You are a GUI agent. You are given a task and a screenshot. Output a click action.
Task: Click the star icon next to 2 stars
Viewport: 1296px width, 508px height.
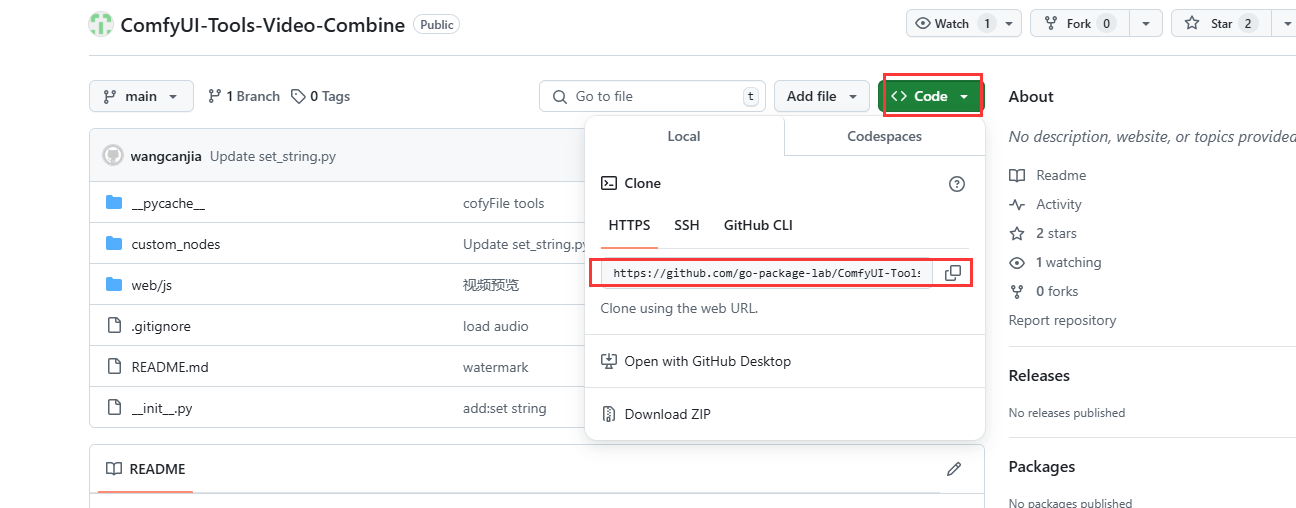point(1017,233)
